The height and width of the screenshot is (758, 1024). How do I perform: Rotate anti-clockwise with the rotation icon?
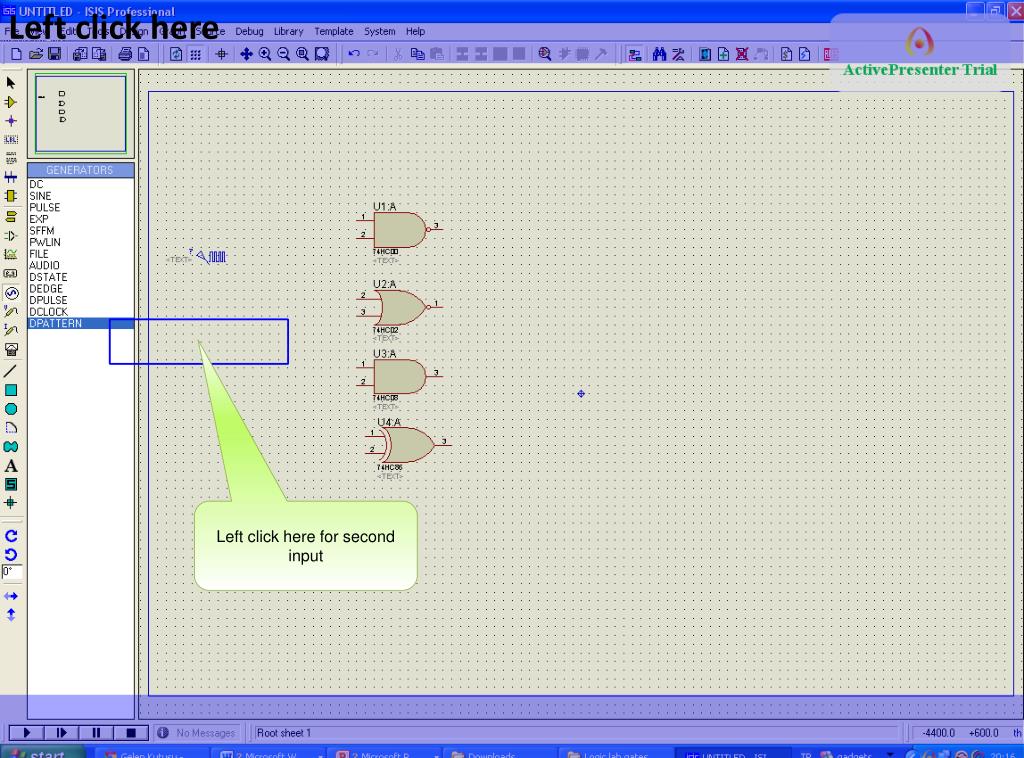[x=11, y=555]
